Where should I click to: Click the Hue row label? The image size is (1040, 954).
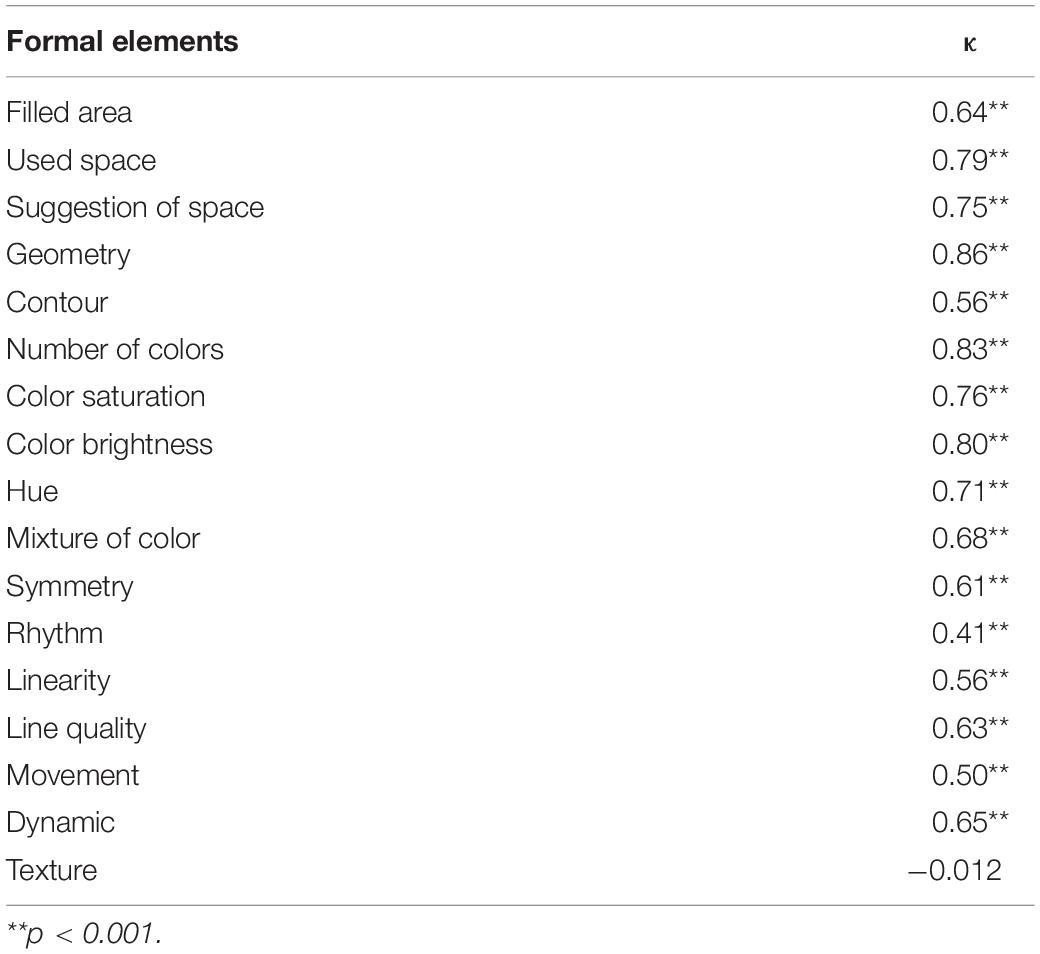pyautogui.click(x=32, y=491)
